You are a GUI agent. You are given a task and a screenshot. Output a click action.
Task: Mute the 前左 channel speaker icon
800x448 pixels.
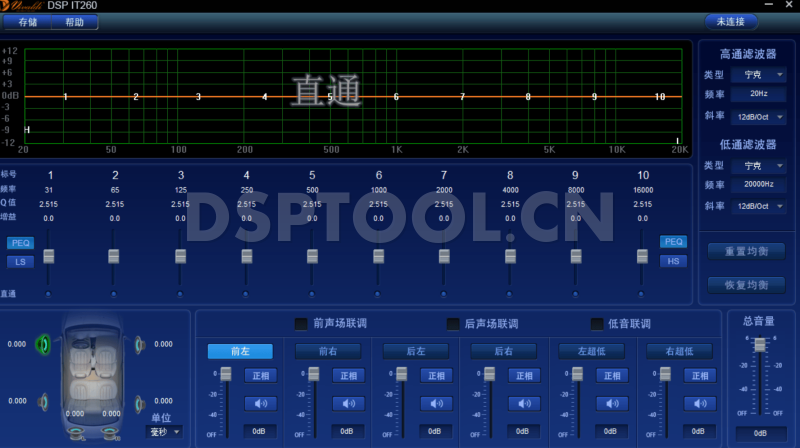point(258,404)
